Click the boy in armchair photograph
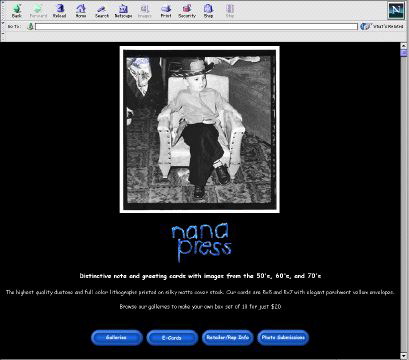Screen dimensions: 409x360 click(199, 129)
